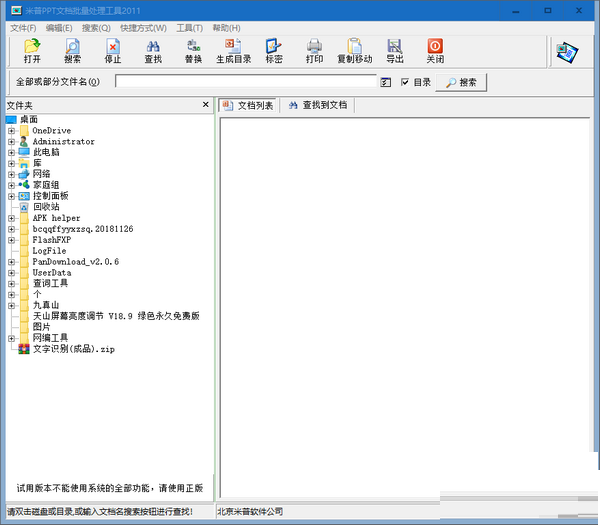
Task: Open the 复制移动 copy-move tool
Action: [355, 51]
